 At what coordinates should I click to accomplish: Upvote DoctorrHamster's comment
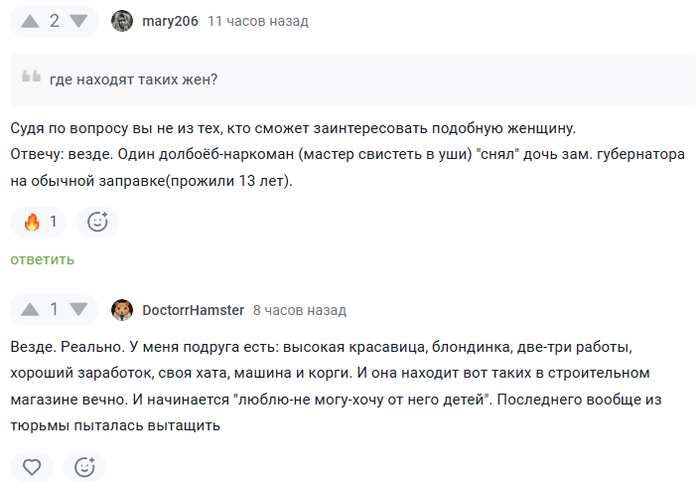click(x=30, y=310)
